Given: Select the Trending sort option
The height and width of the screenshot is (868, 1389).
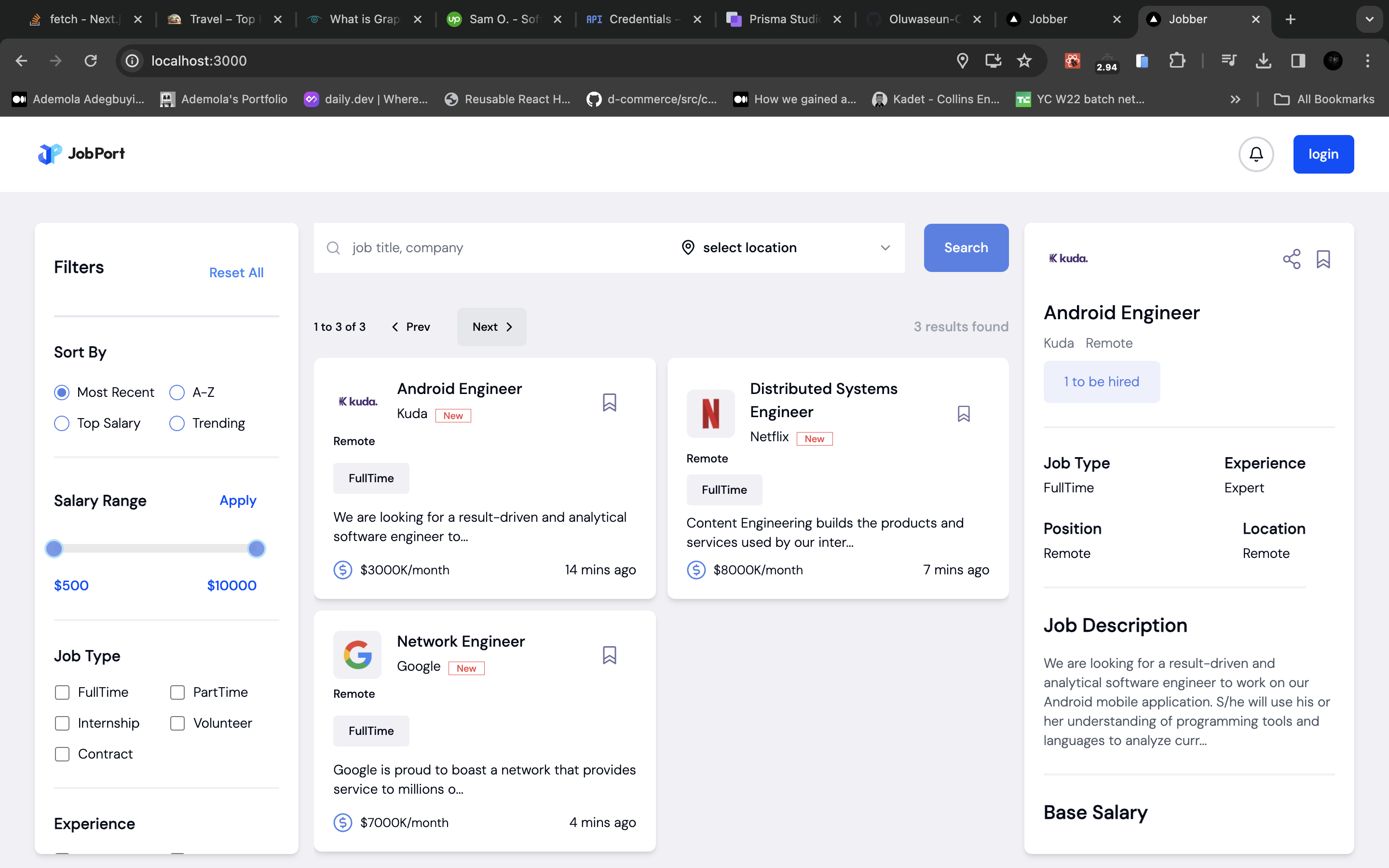Looking at the screenshot, I should tap(177, 423).
